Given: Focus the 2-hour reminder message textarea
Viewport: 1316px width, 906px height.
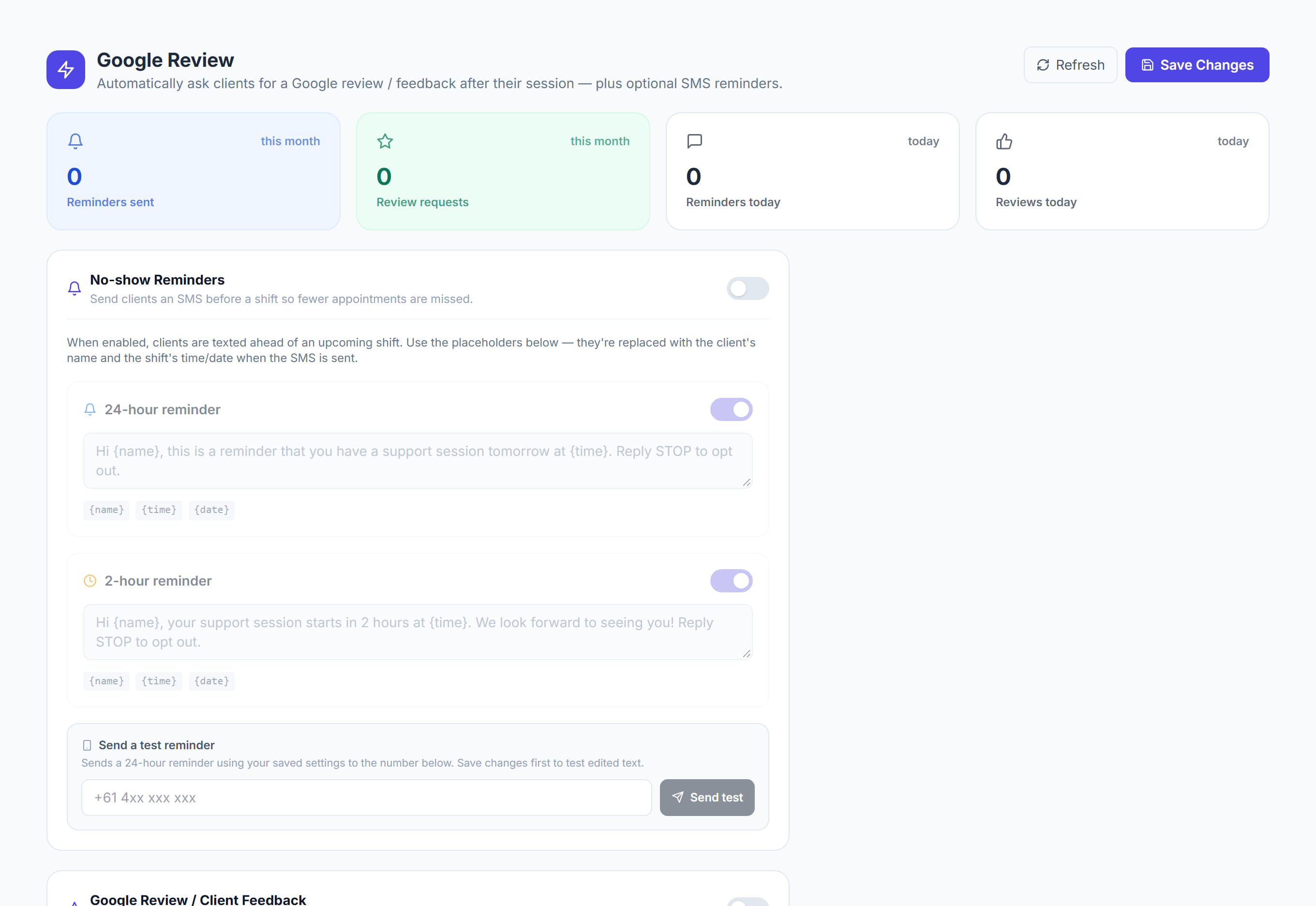Looking at the screenshot, I should 418,633.
